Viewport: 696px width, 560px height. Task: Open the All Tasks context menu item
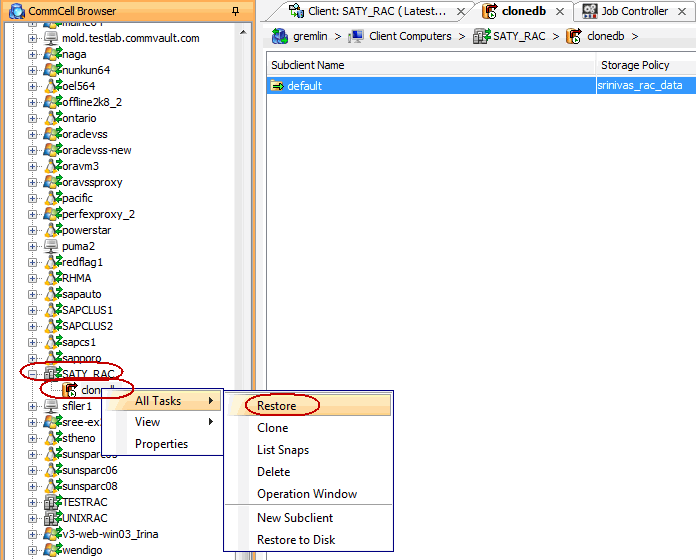click(162, 401)
